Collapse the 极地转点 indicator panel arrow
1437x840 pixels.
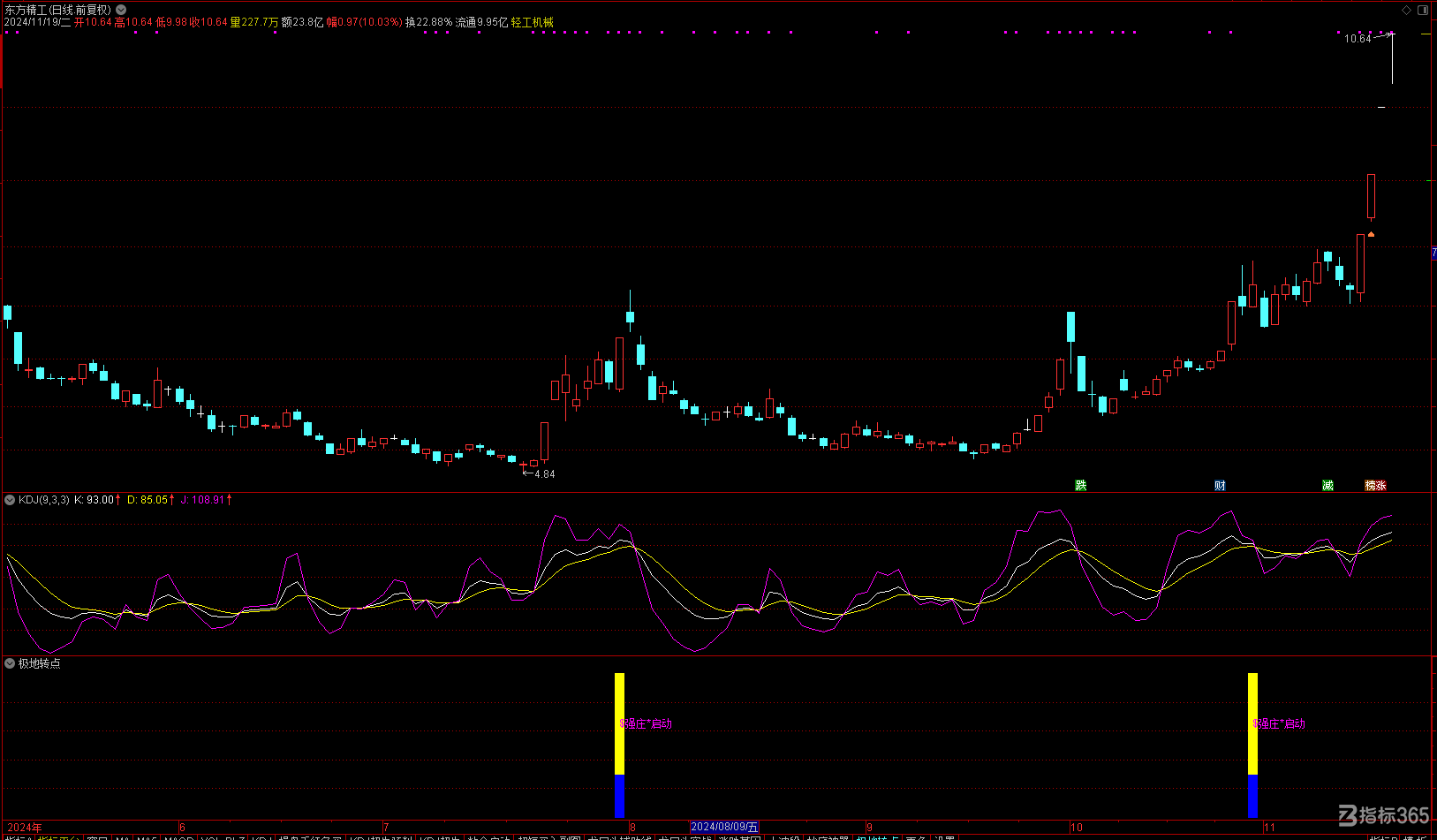click(10, 663)
